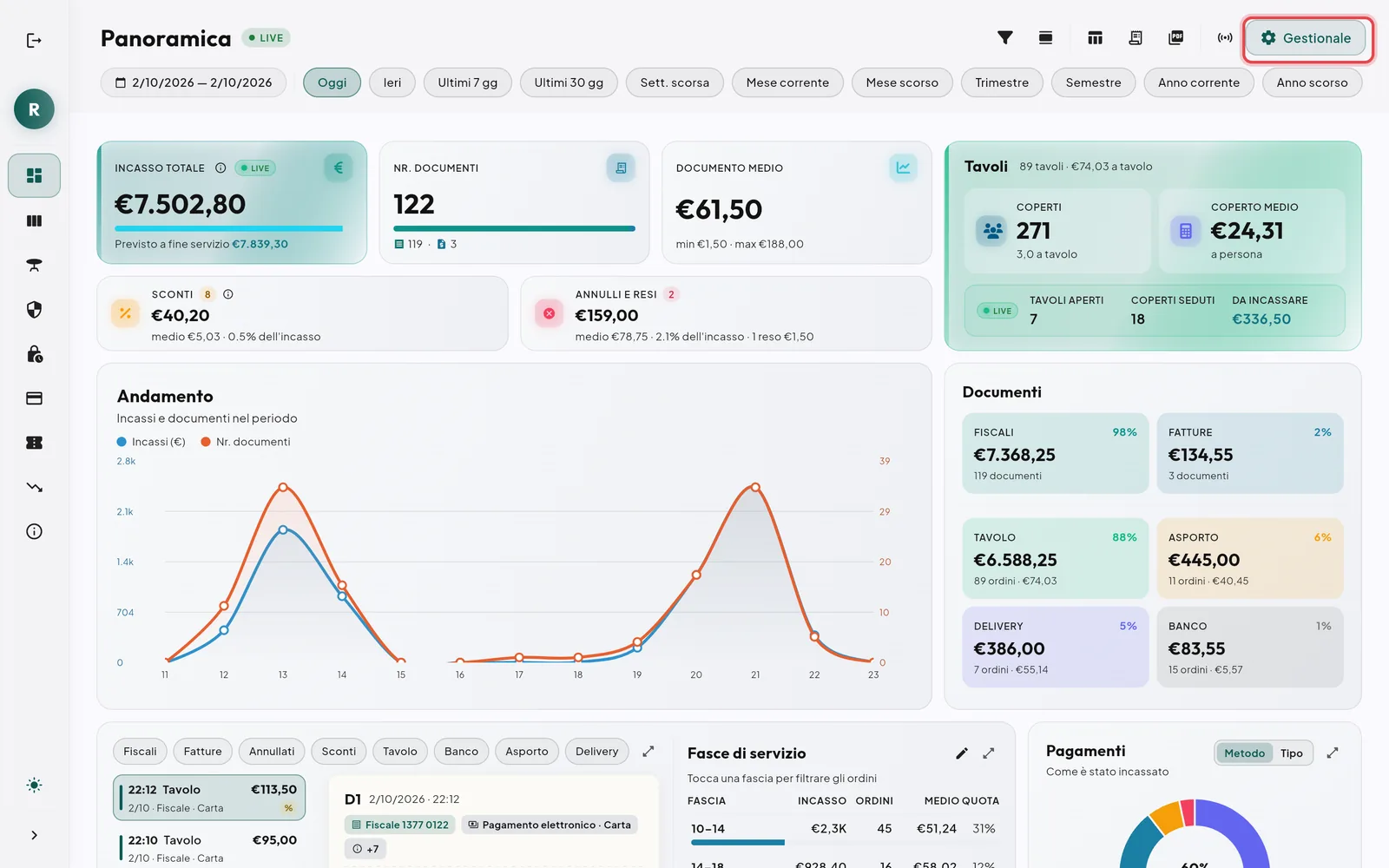Open the info circle sidebar icon

pyautogui.click(x=34, y=531)
